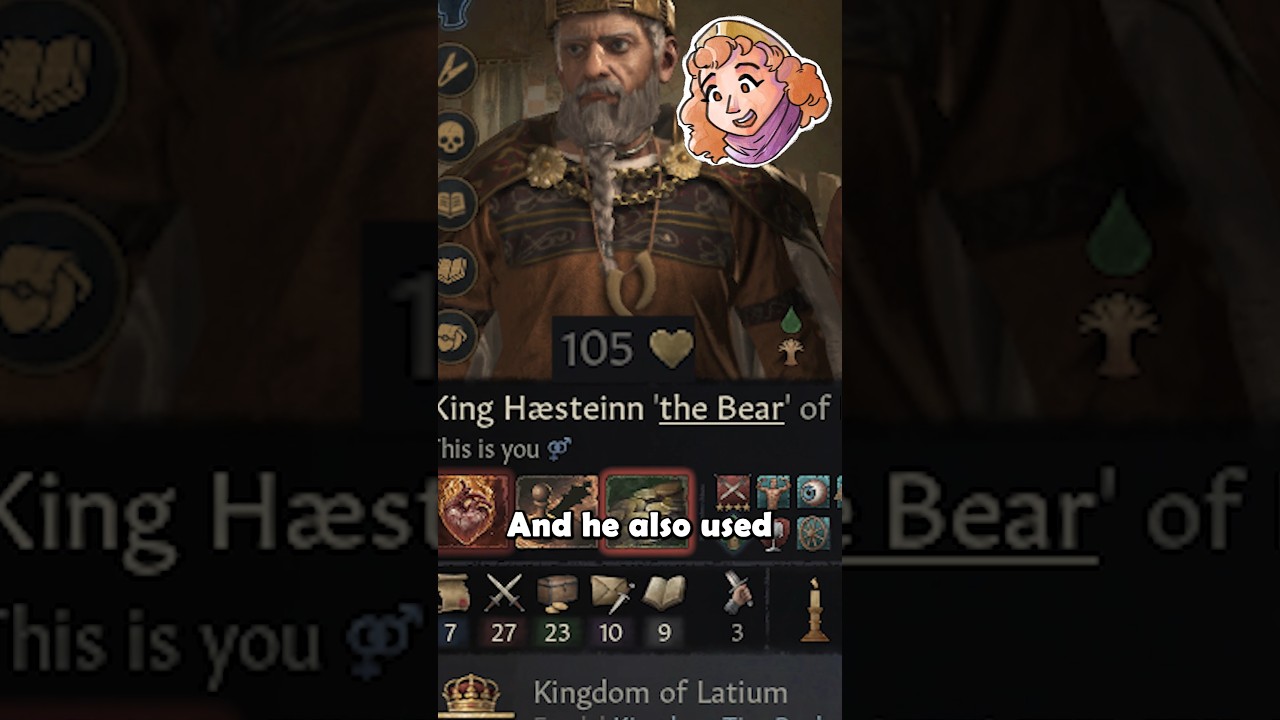Select the gold coins trait icon
The image size is (1280, 720).
point(647,511)
